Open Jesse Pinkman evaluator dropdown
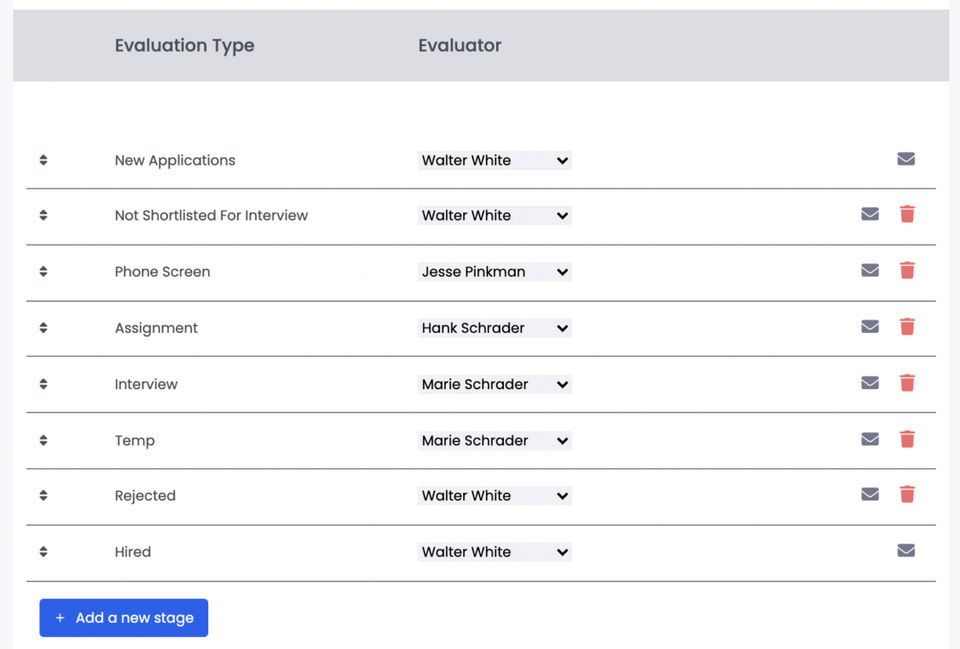 point(494,272)
